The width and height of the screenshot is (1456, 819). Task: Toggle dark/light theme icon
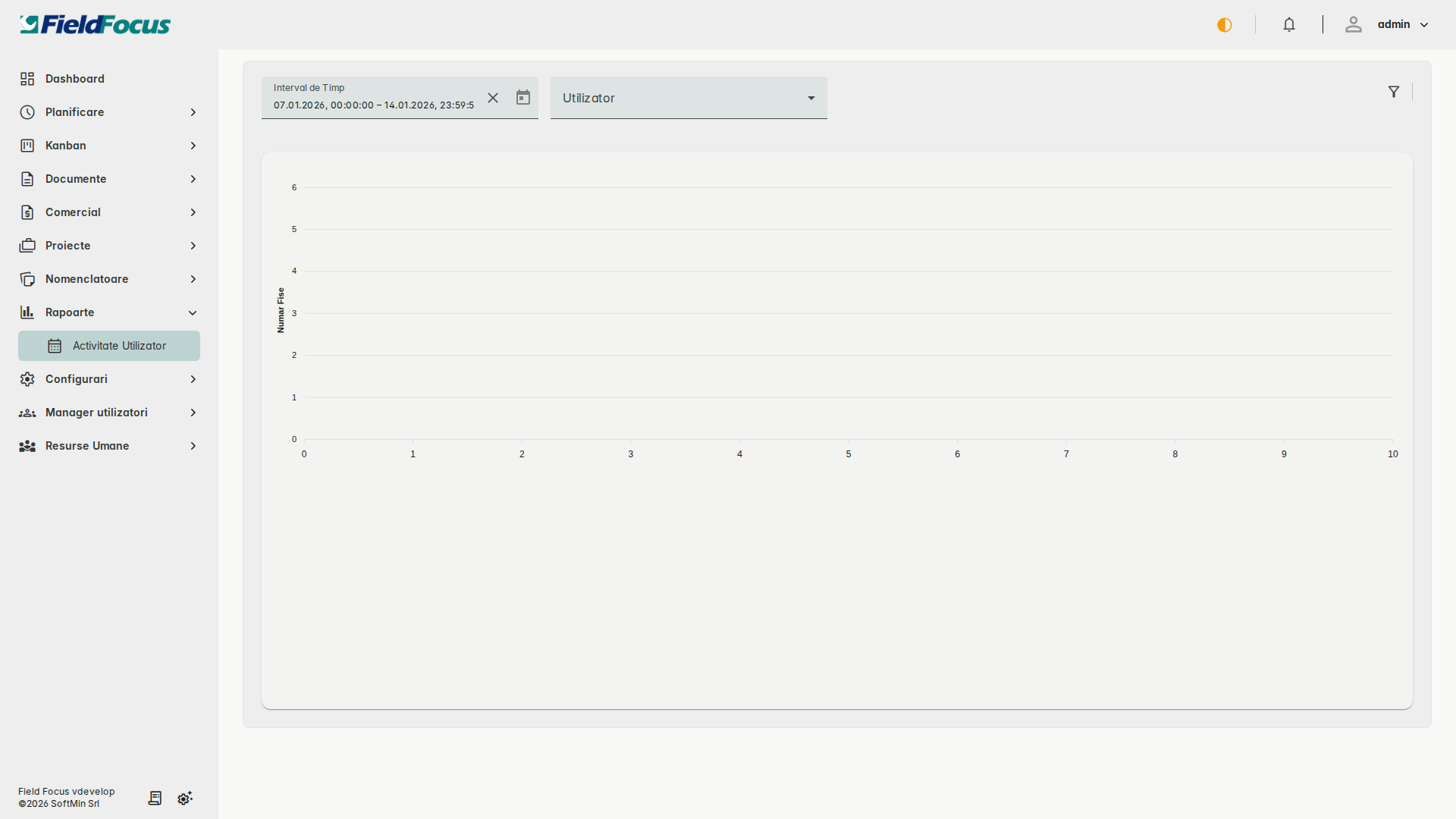(x=1224, y=25)
